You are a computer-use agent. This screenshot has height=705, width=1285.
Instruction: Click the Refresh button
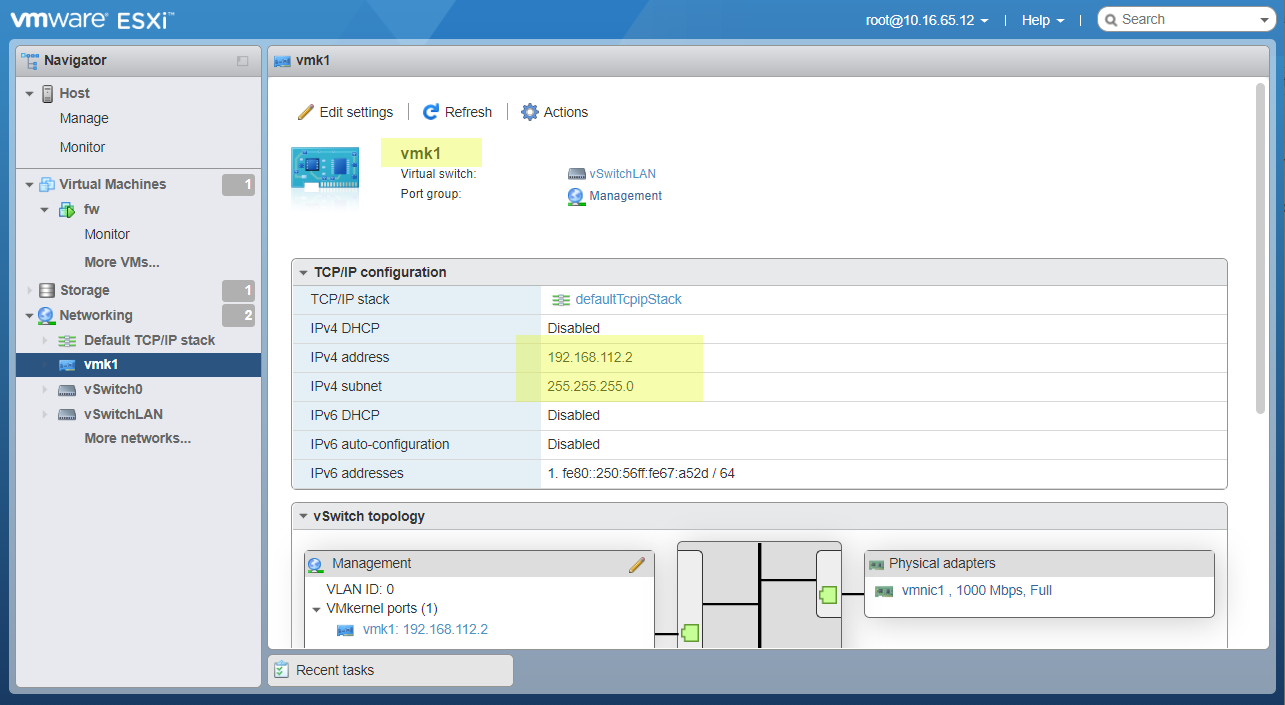458,112
